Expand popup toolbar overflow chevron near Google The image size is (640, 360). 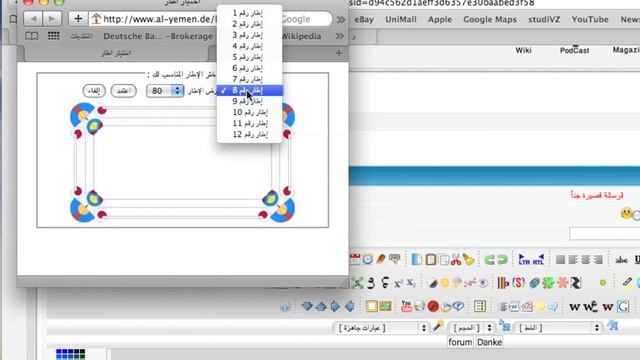click(340, 19)
